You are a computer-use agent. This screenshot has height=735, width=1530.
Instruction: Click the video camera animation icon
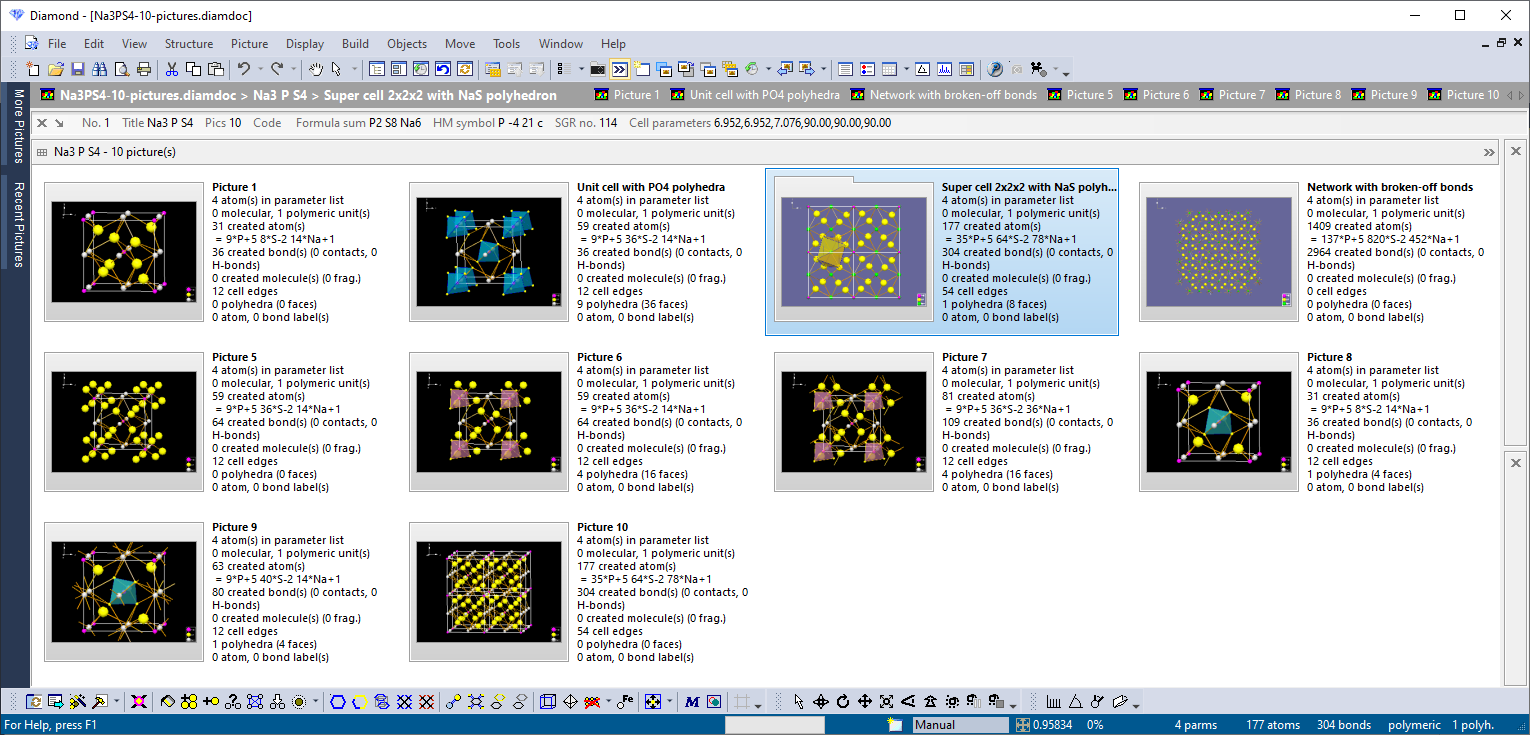(1037, 69)
